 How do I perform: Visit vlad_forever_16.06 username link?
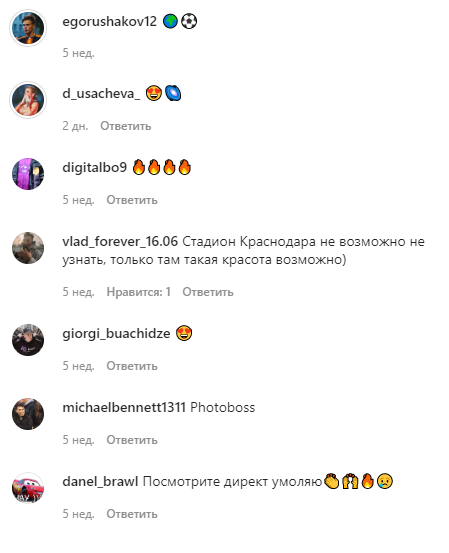[120, 242]
